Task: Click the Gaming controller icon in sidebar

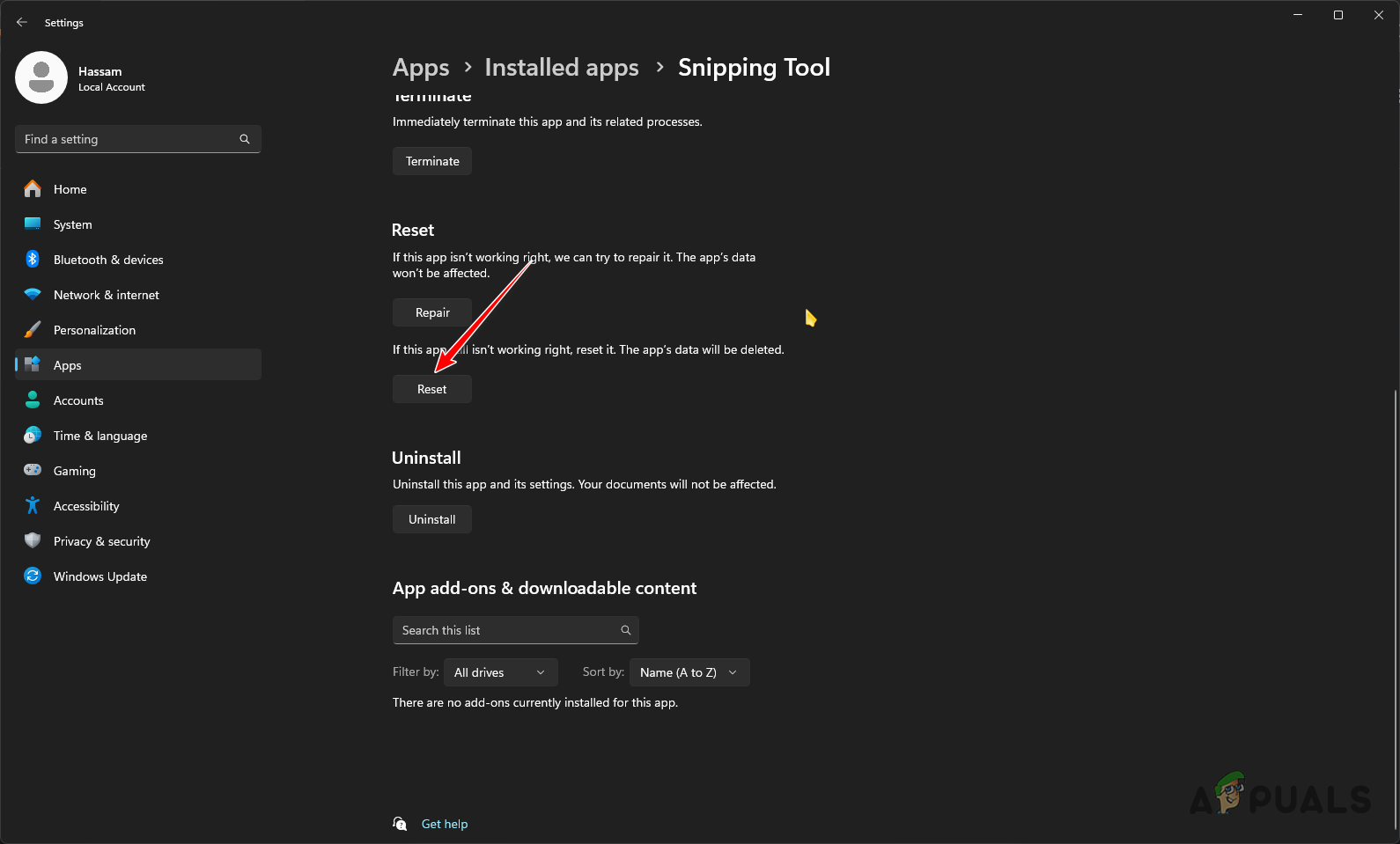Action: [33, 470]
